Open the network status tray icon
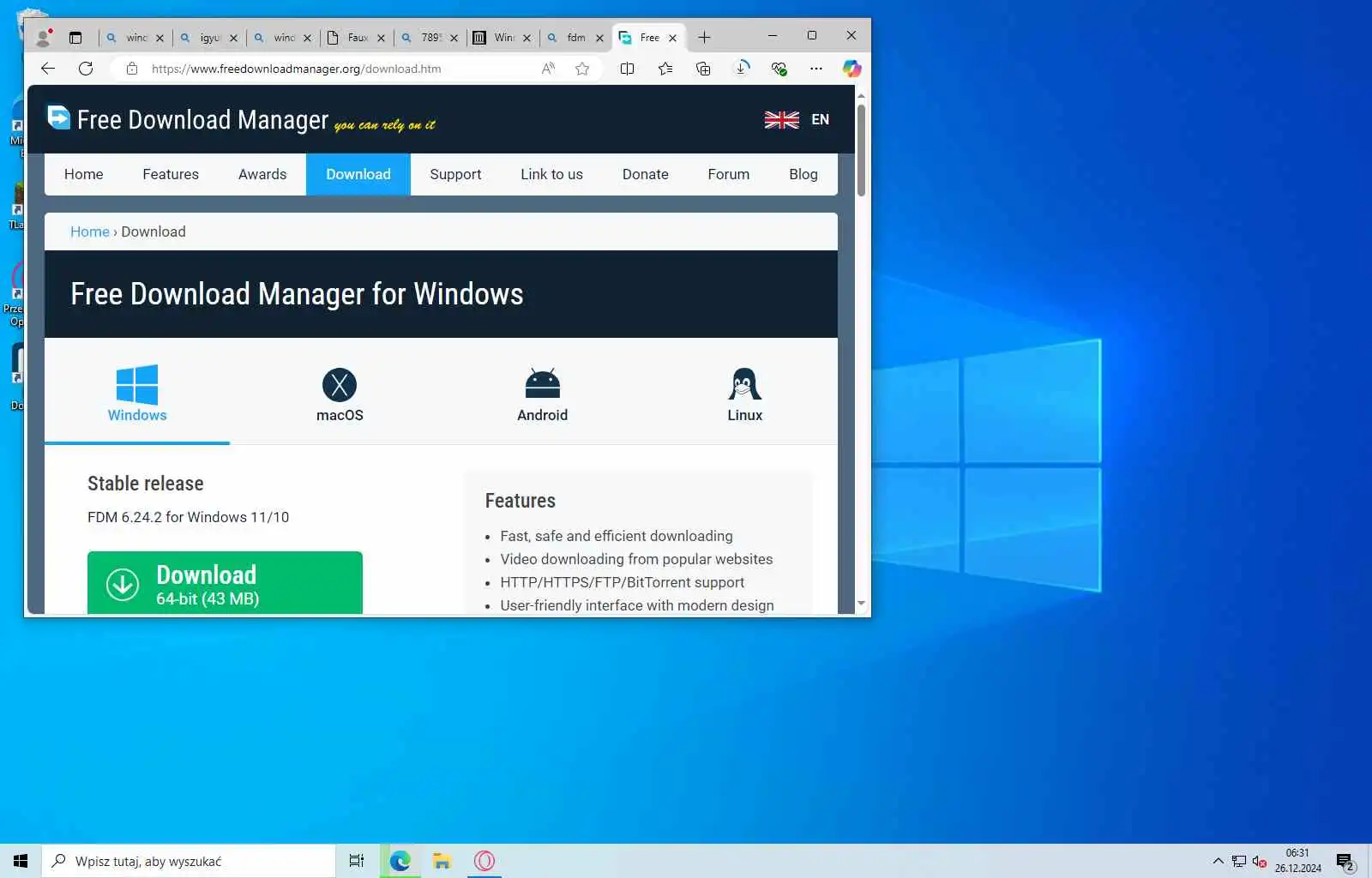Viewport: 1372px width, 878px height. tap(1239, 861)
